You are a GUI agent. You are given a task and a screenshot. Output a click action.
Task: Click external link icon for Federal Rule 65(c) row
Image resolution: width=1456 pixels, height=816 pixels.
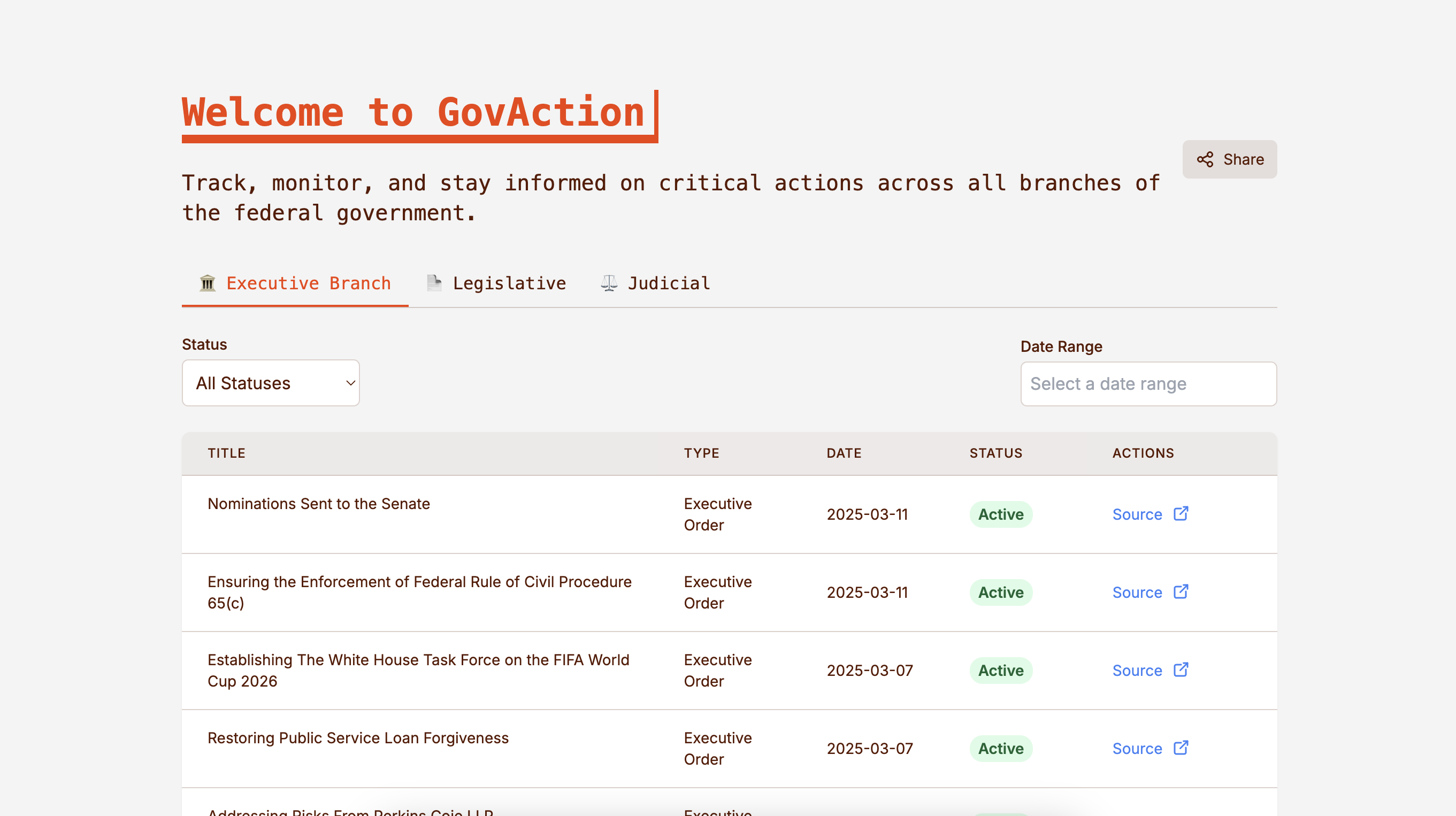(x=1181, y=591)
